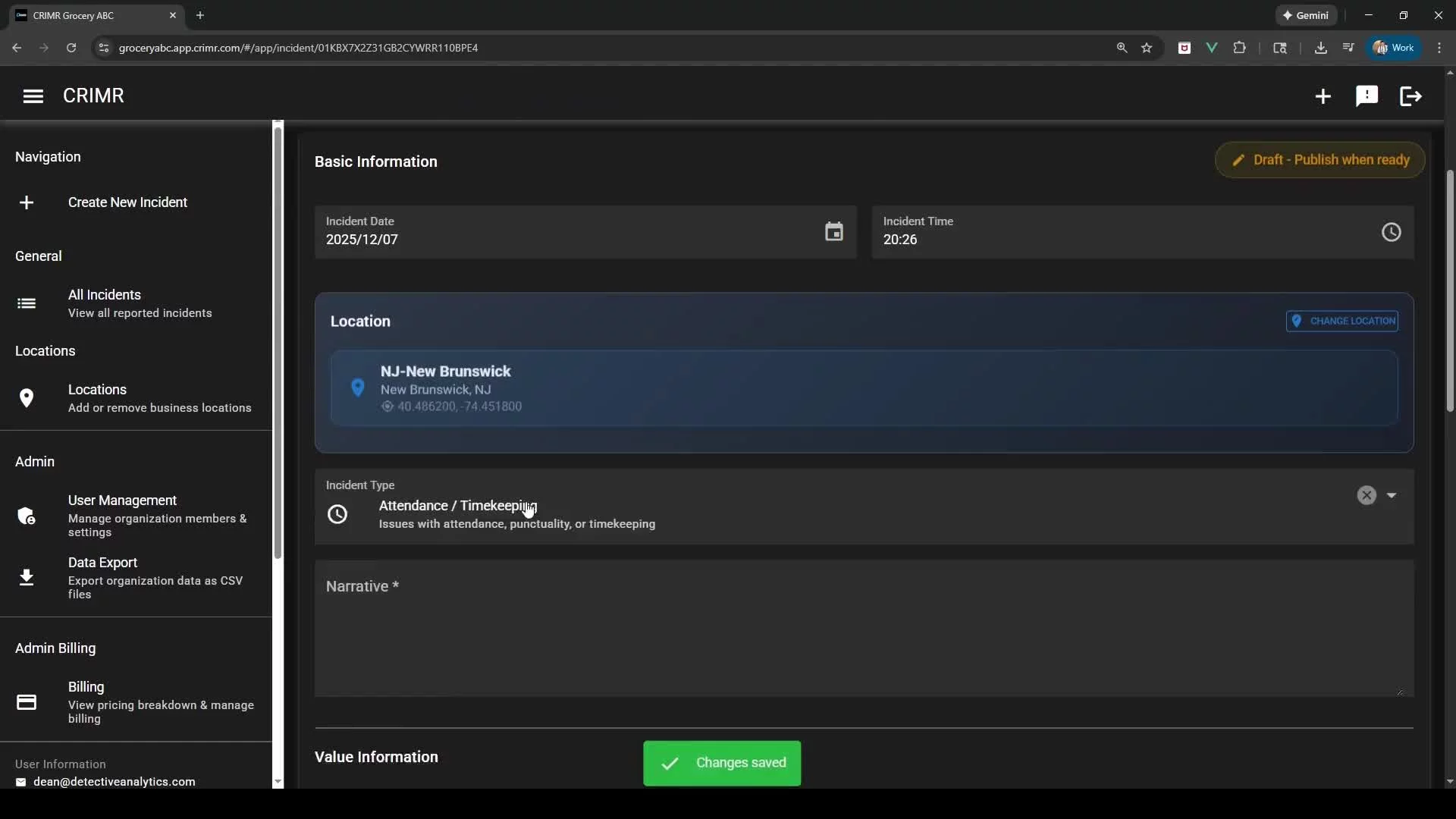
Task: Open the hamburger navigation menu
Action: [x=33, y=96]
